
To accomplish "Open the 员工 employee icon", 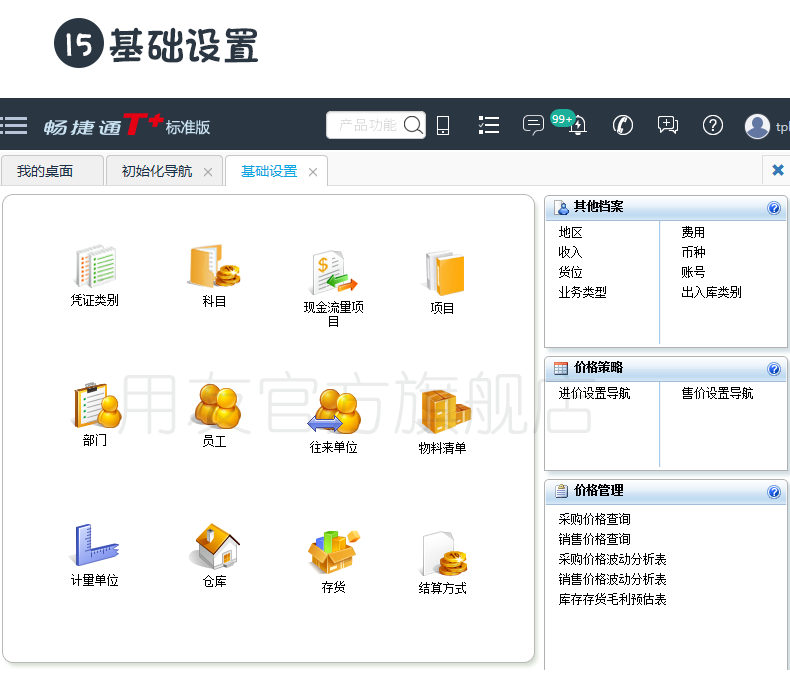I will coord(214,406).
